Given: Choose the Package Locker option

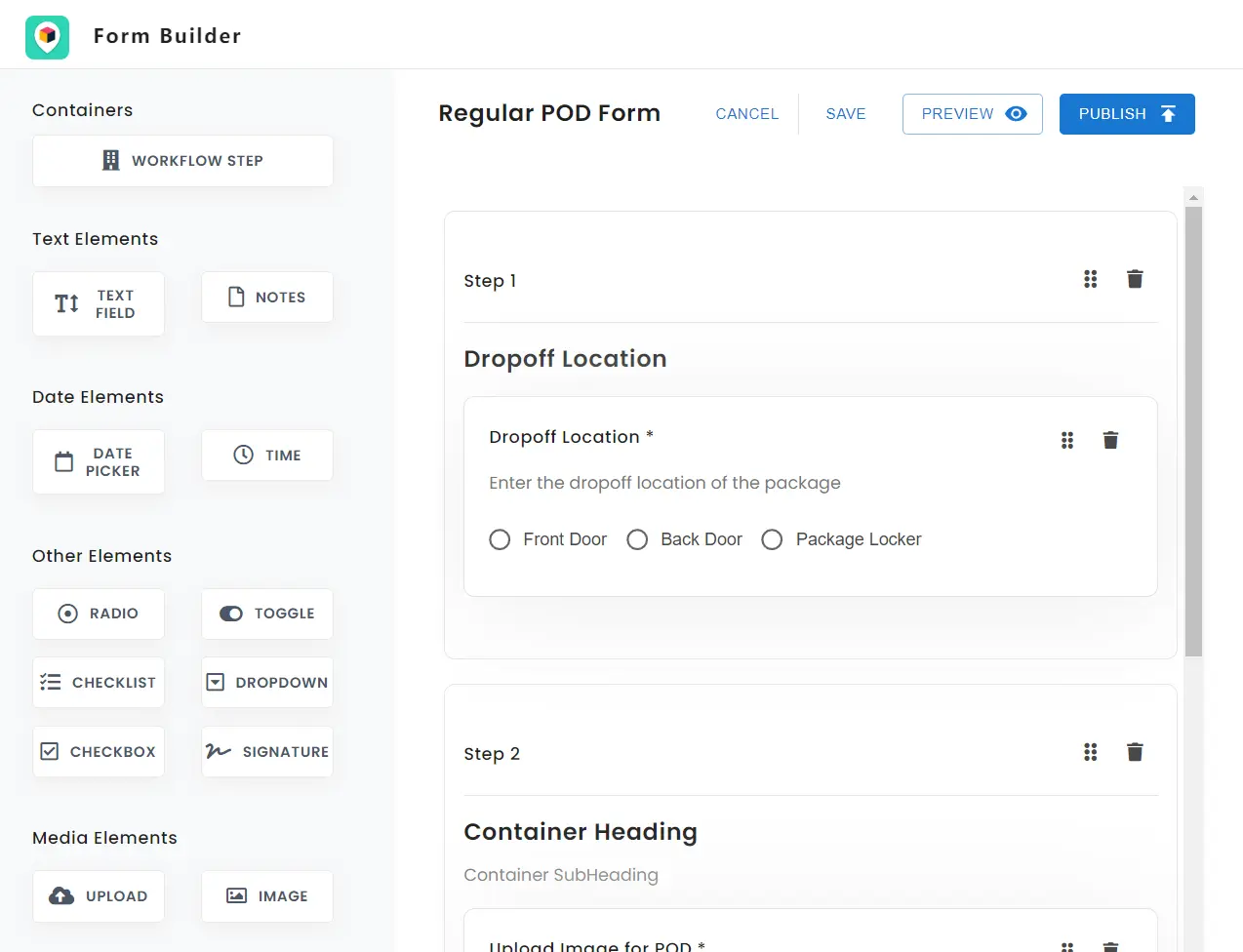Looking at the screenshot, I should tap(772, 538).
